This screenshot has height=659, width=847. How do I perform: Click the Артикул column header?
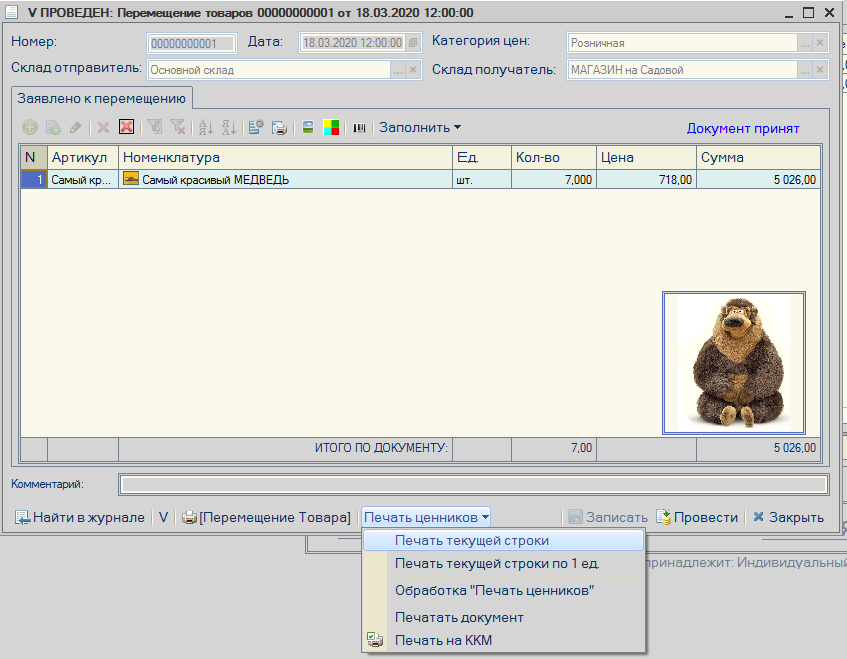click(83, 158)
